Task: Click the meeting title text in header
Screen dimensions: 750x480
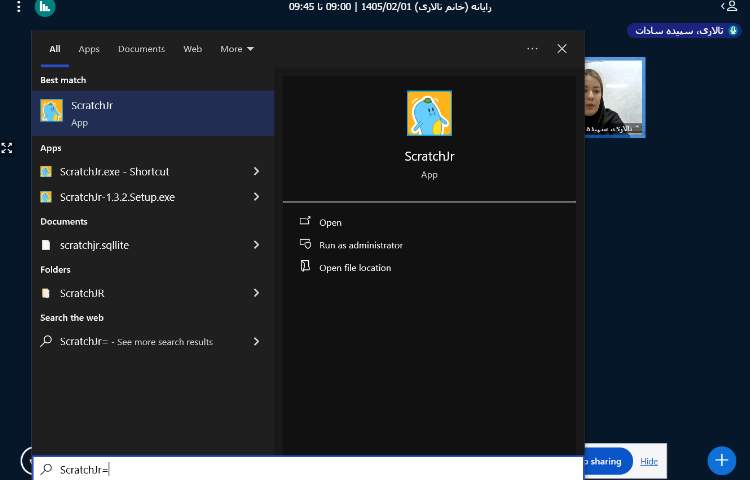Action: click(x=390, y=7)
